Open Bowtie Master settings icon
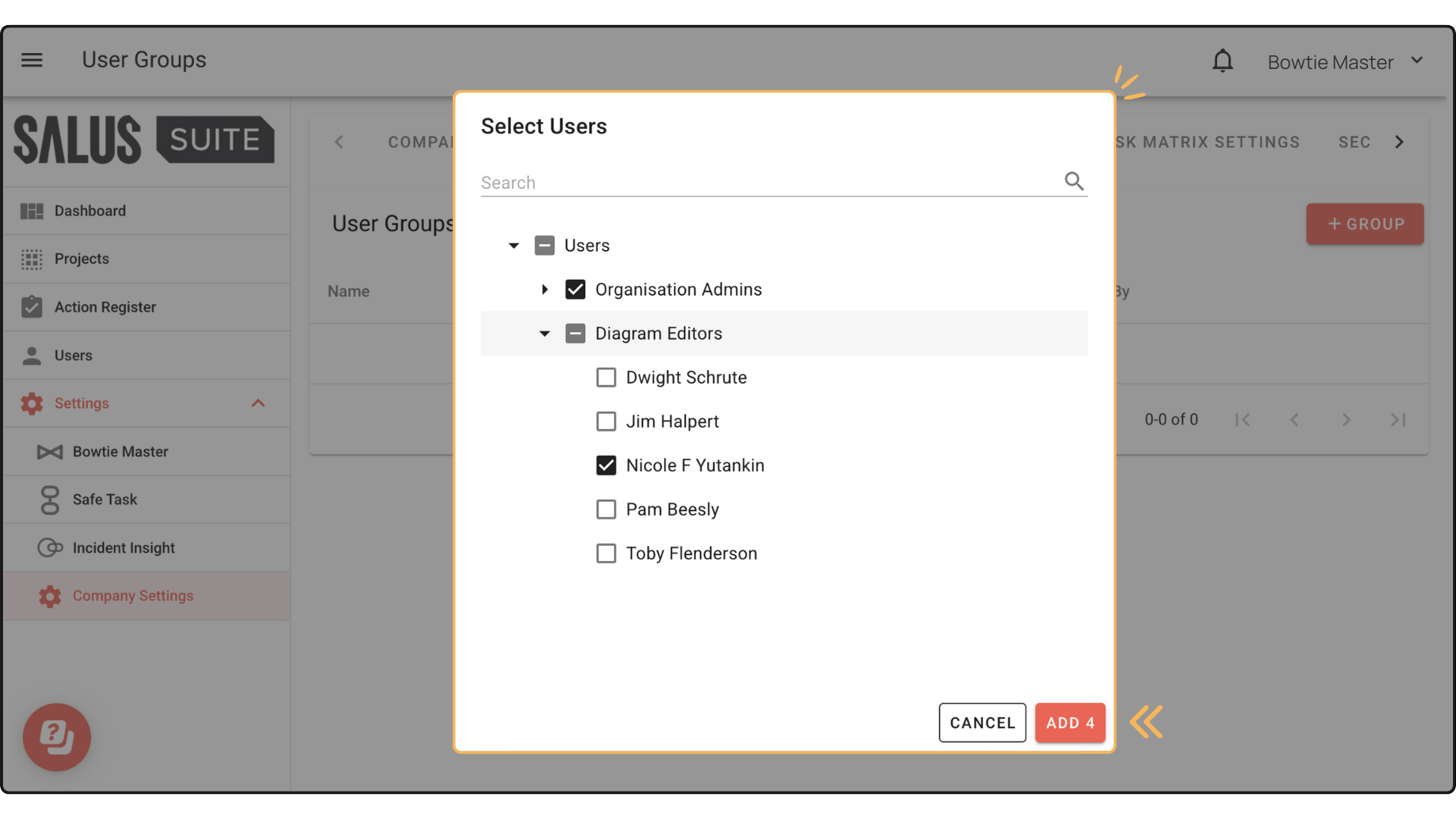Image resolution: width=1456 pixels, height=819 pixels. (x=50, y=452)
